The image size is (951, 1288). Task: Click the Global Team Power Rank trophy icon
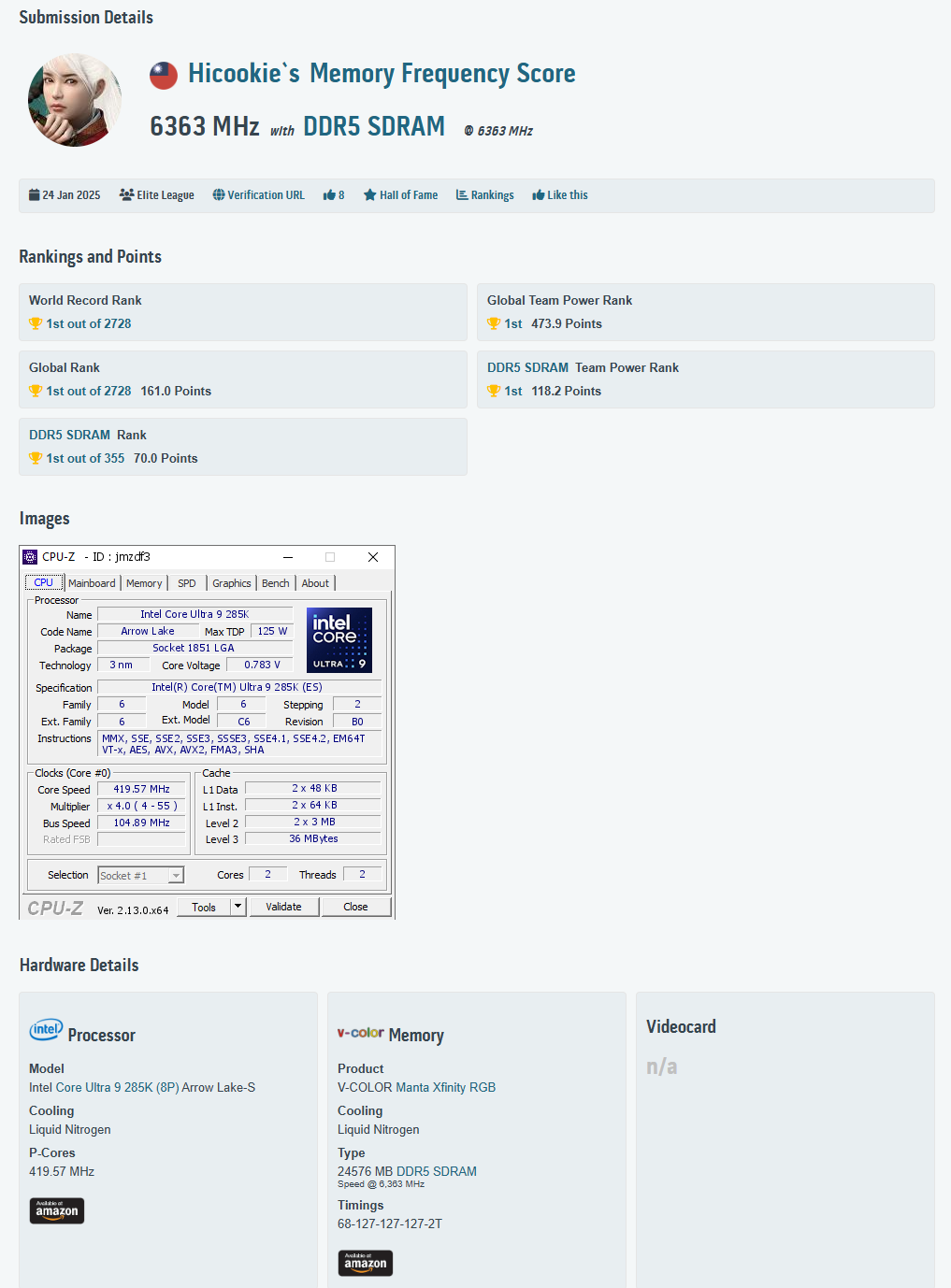494,323
